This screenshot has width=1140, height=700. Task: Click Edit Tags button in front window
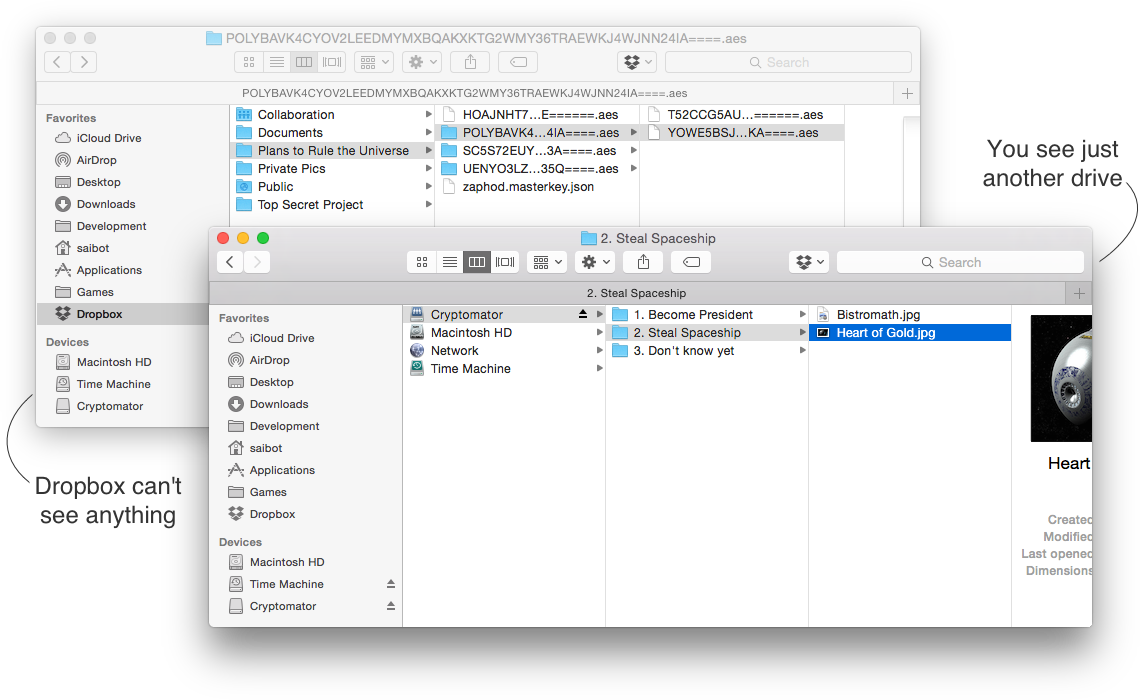(x=691, y=262)
